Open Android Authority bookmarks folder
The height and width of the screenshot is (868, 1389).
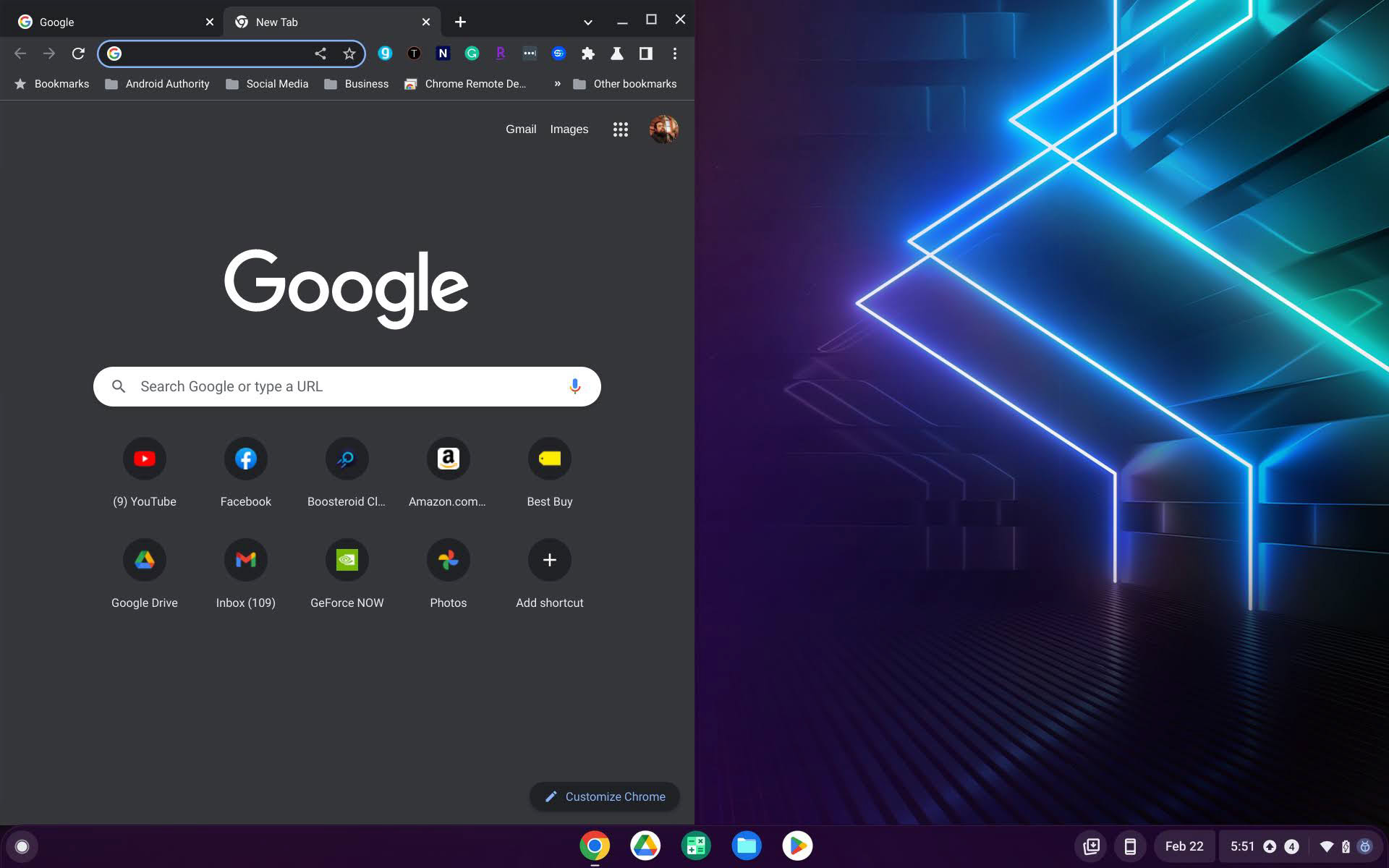point(158,84)
